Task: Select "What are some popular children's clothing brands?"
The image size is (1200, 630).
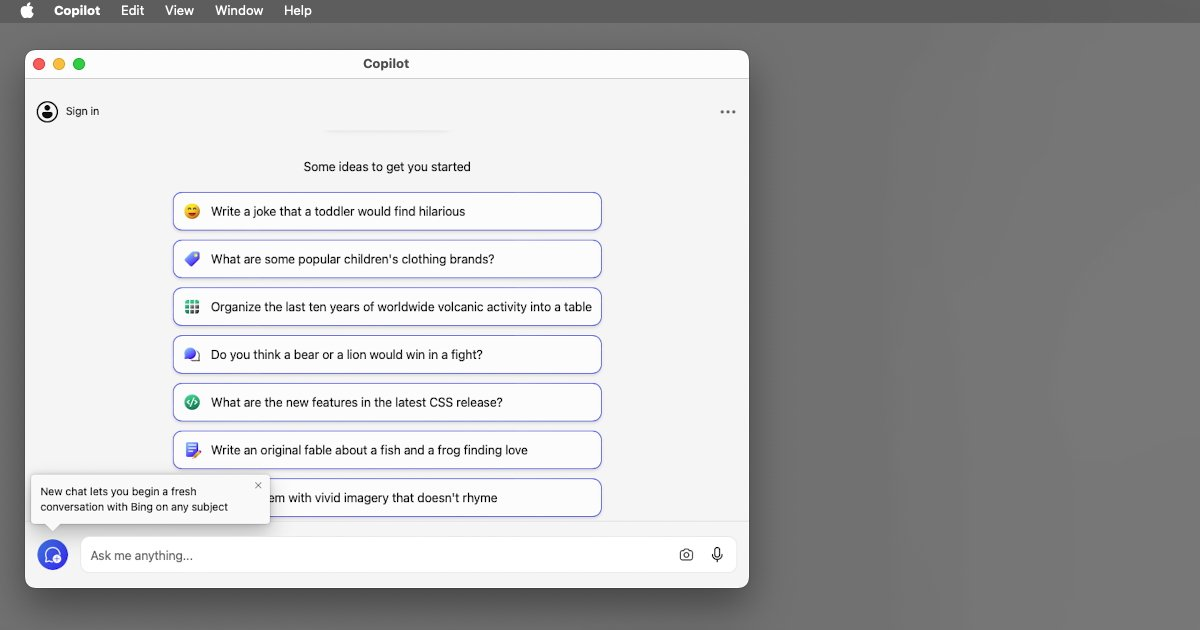Action: (x=387, y=259)
